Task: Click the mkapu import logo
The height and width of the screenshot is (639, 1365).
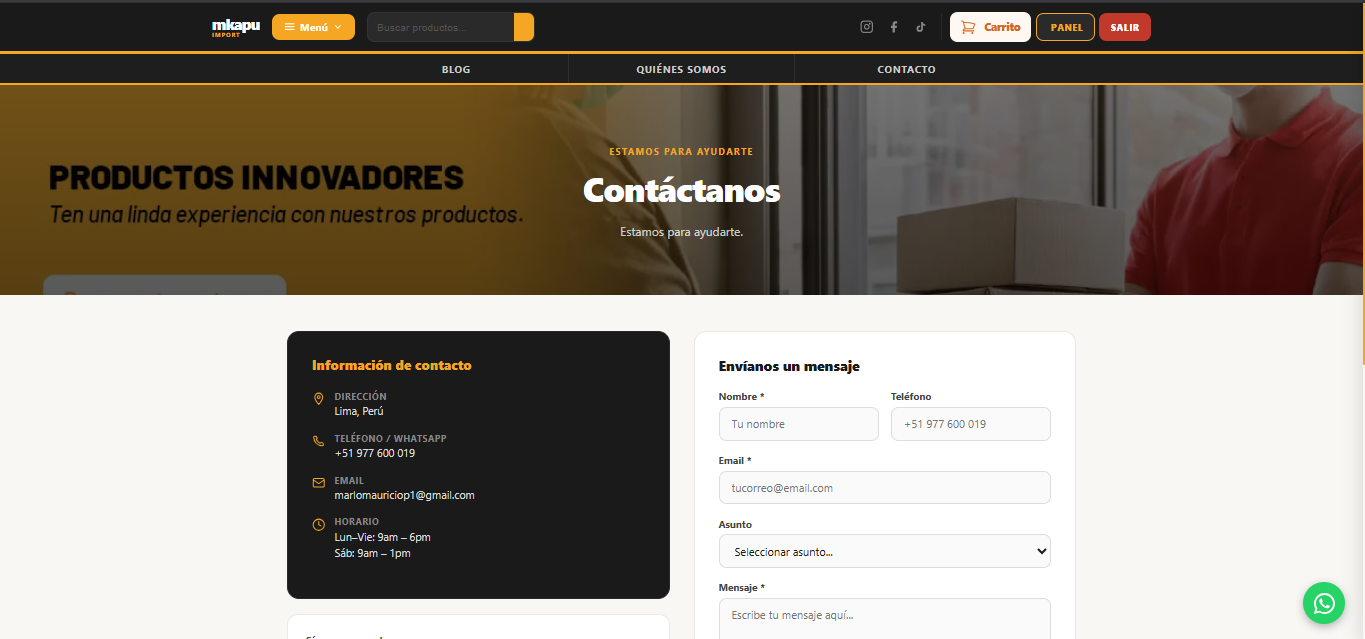Action: (236, 27)
